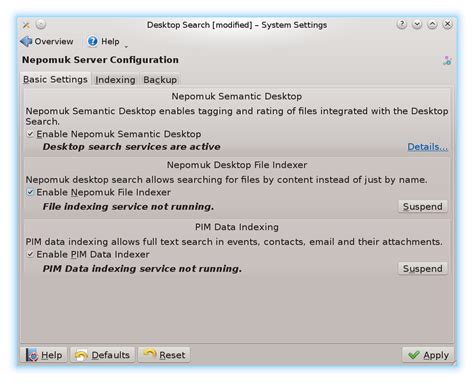Click the Nepomuk icon beside the Server Configuration heading
The height and width of the screenshot is (383, 474).
point(447,61)
